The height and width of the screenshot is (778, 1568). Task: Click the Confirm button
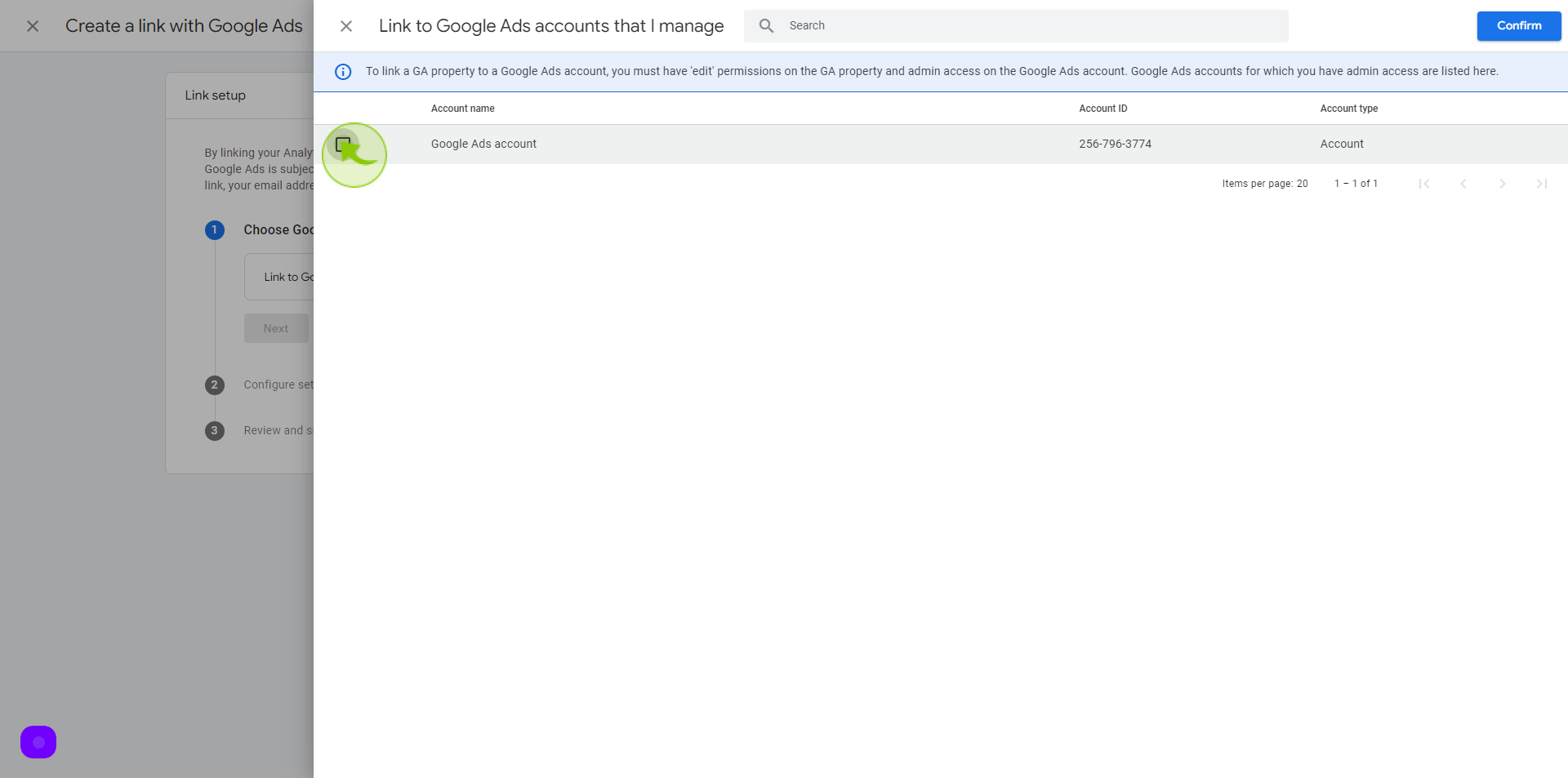(x=1519, y=26)
